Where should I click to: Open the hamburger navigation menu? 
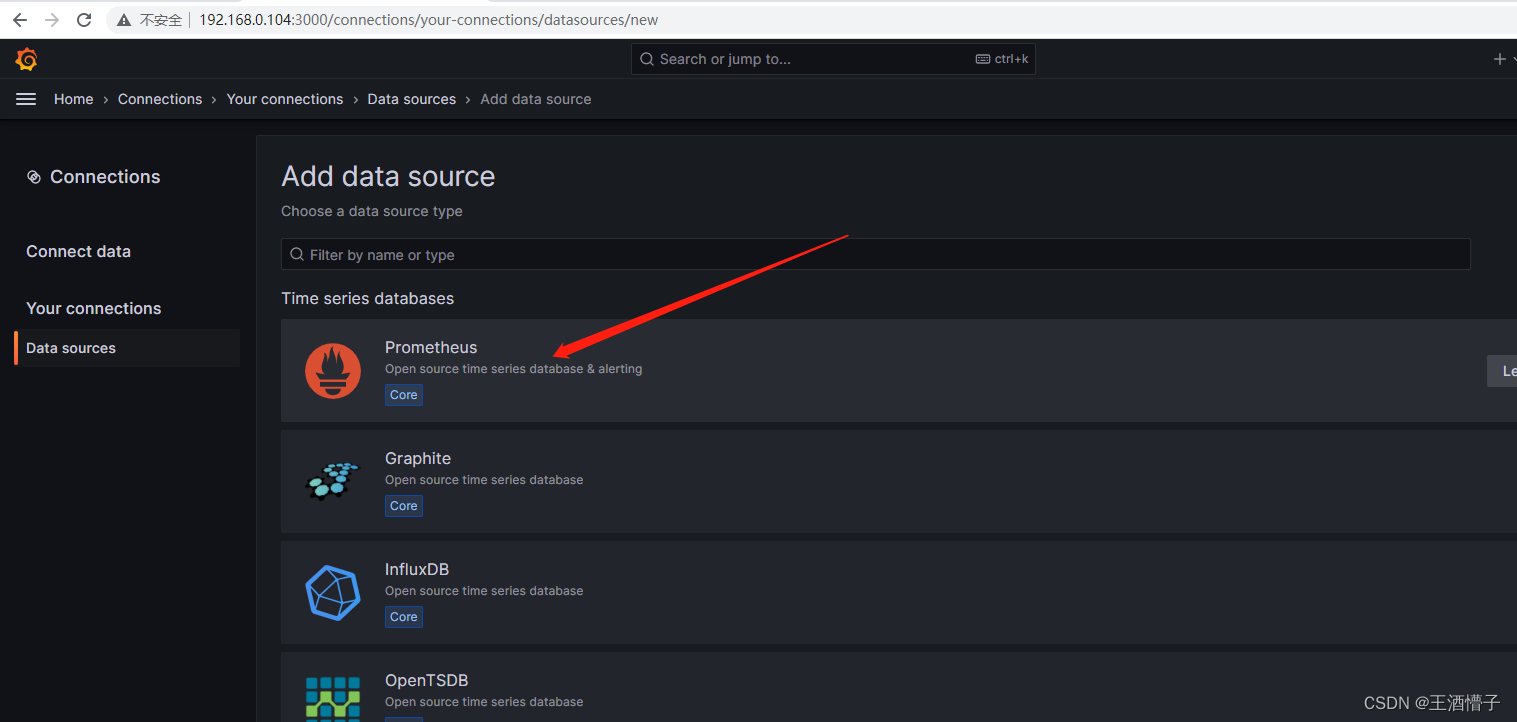point(26,99)
